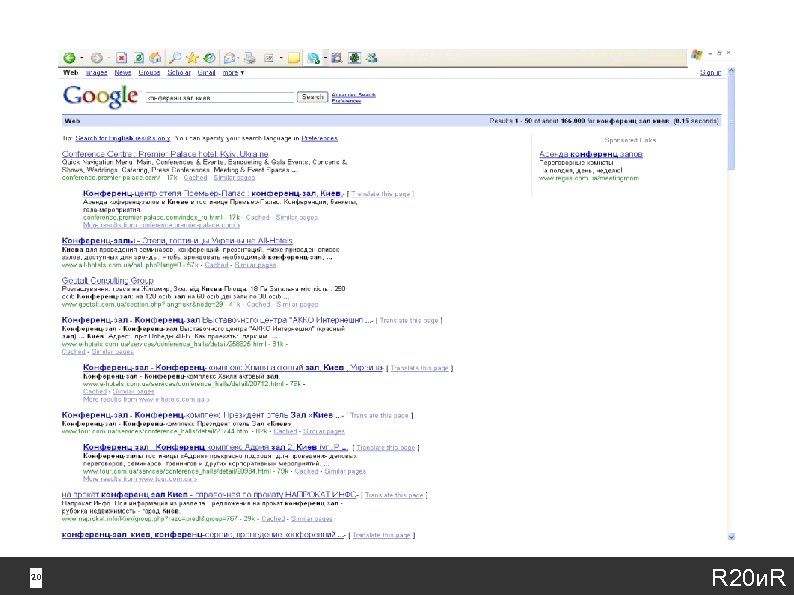The image size is (794, 595).
Task: Click Cached under conference.premier-palace.com result
Action: click(195, 178)
